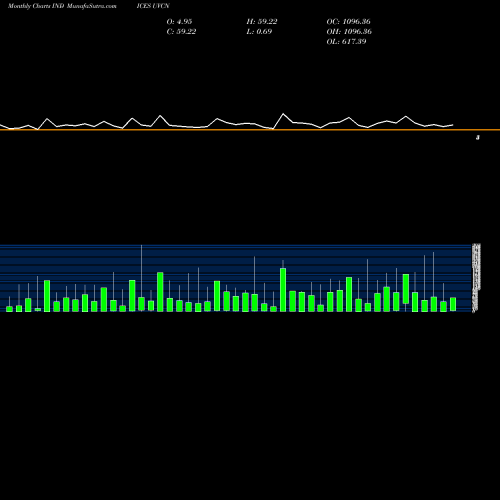This screenshot has height=500, width=500.
Task: Click the highest peak of the white line
Action: 283,114
